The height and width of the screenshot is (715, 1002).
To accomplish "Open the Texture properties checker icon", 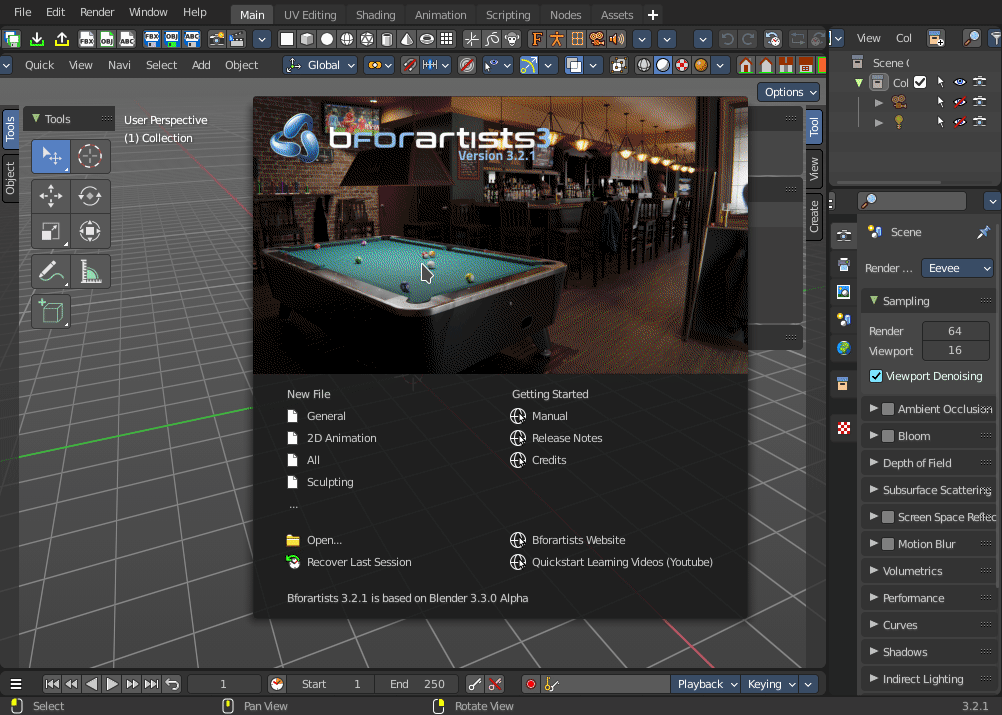I will tap(844, 428).
